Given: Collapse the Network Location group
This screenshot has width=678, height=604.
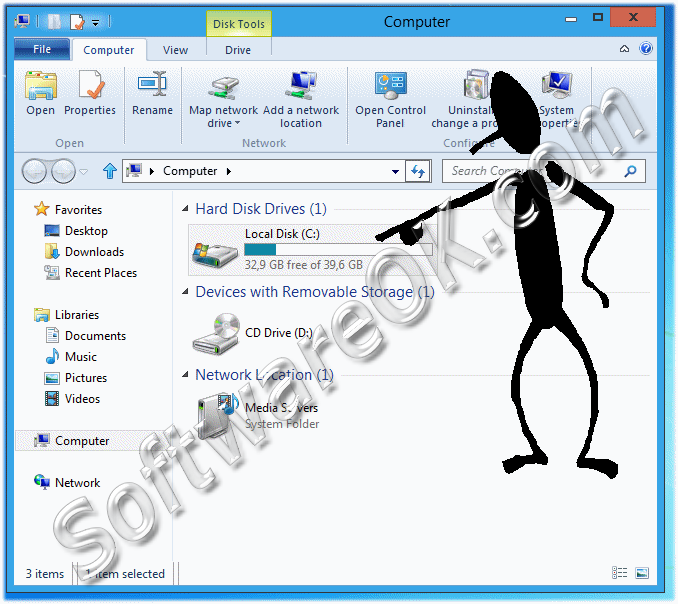Looking at the screenshot, I should [x=185, y=375].
